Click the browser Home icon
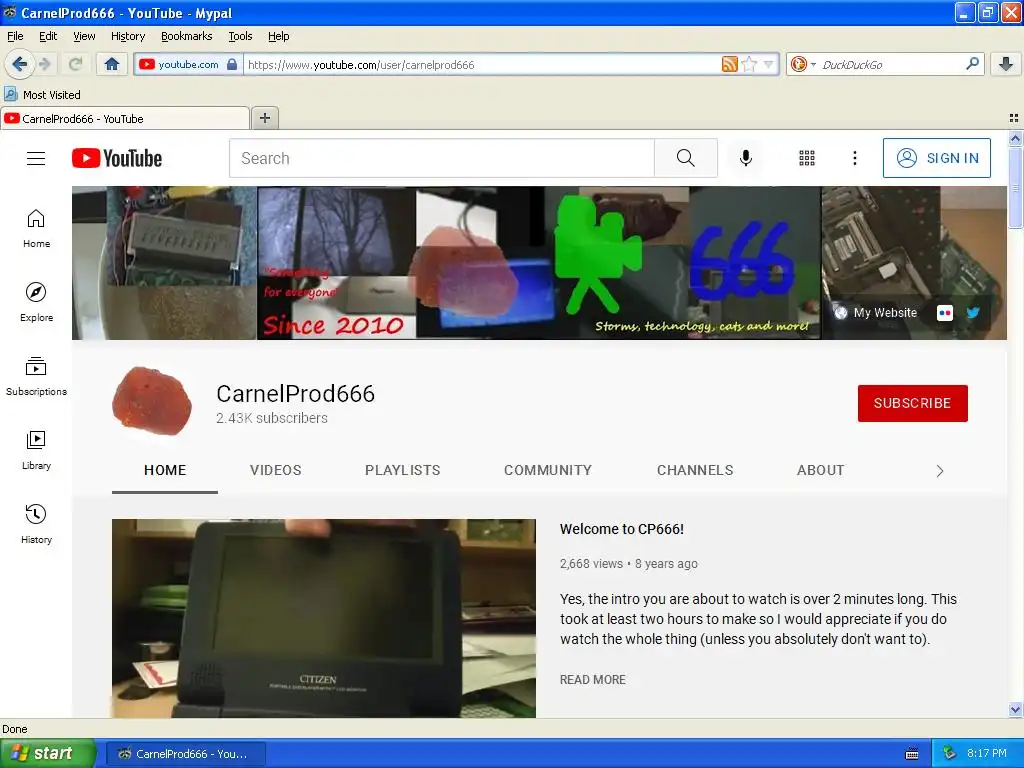 point(112,64)
